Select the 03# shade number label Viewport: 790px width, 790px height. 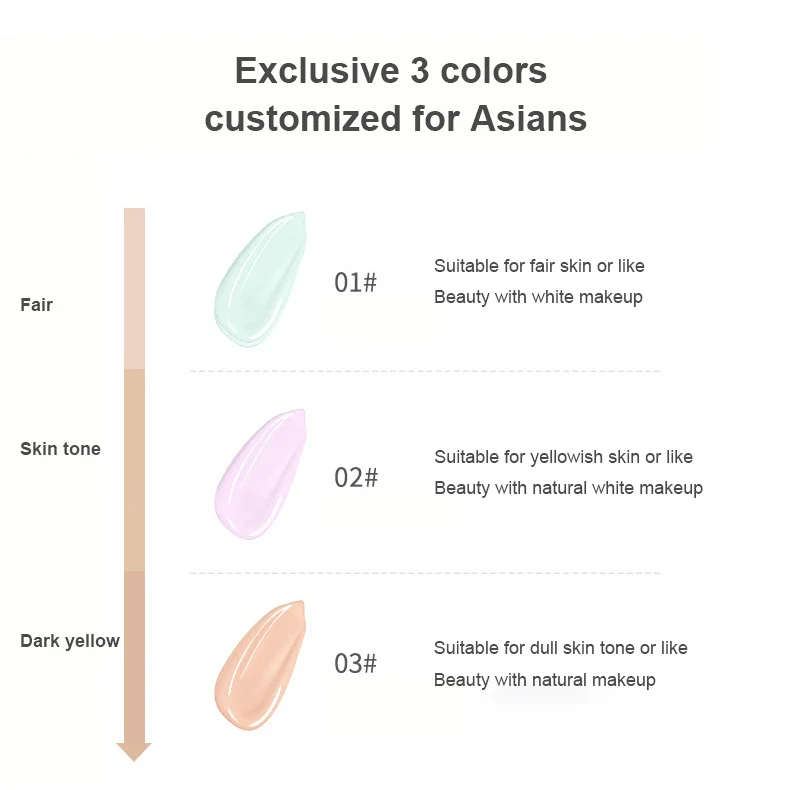point(355,664)
